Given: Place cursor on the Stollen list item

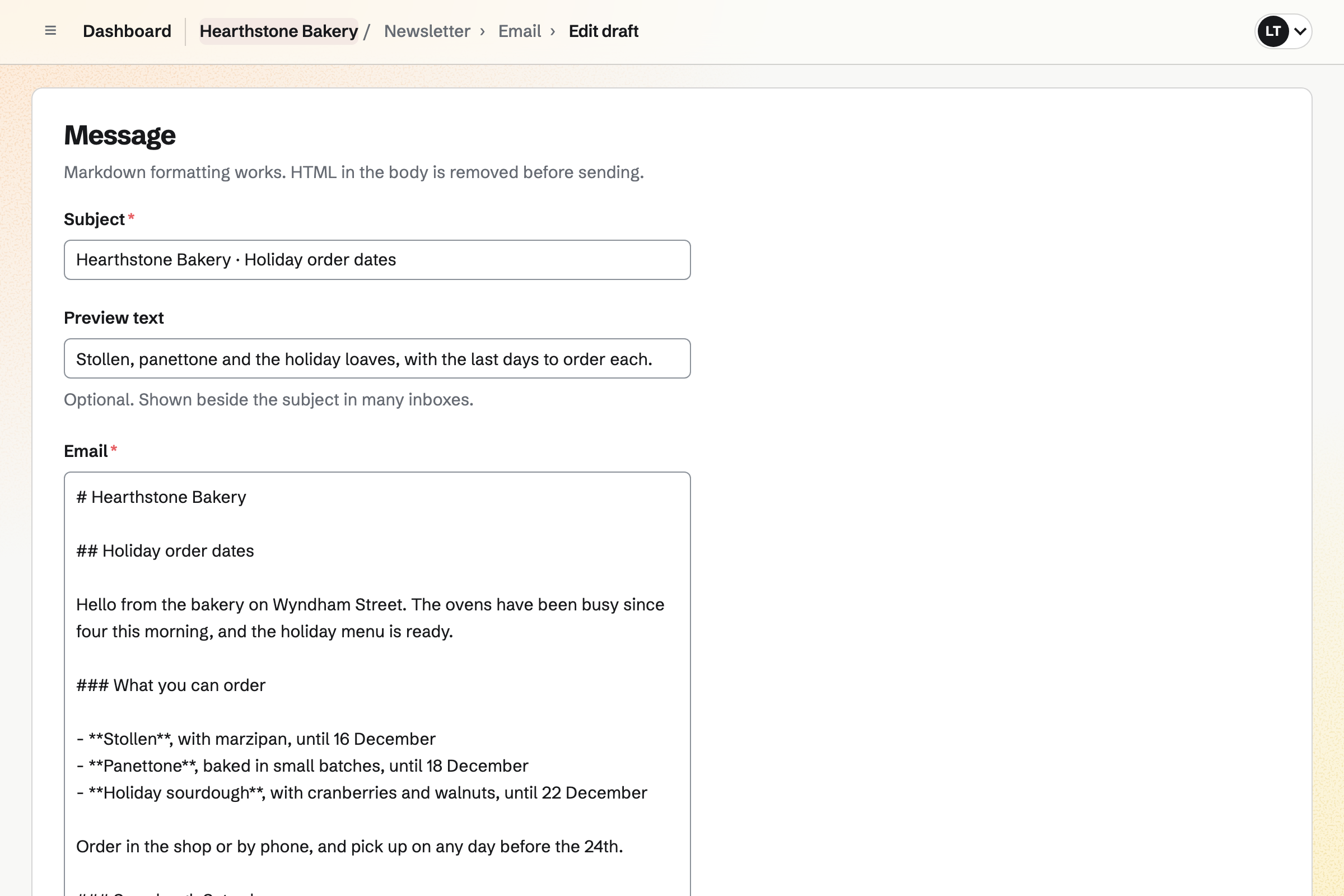Looking at the screenshot, I should coord(256,739).
